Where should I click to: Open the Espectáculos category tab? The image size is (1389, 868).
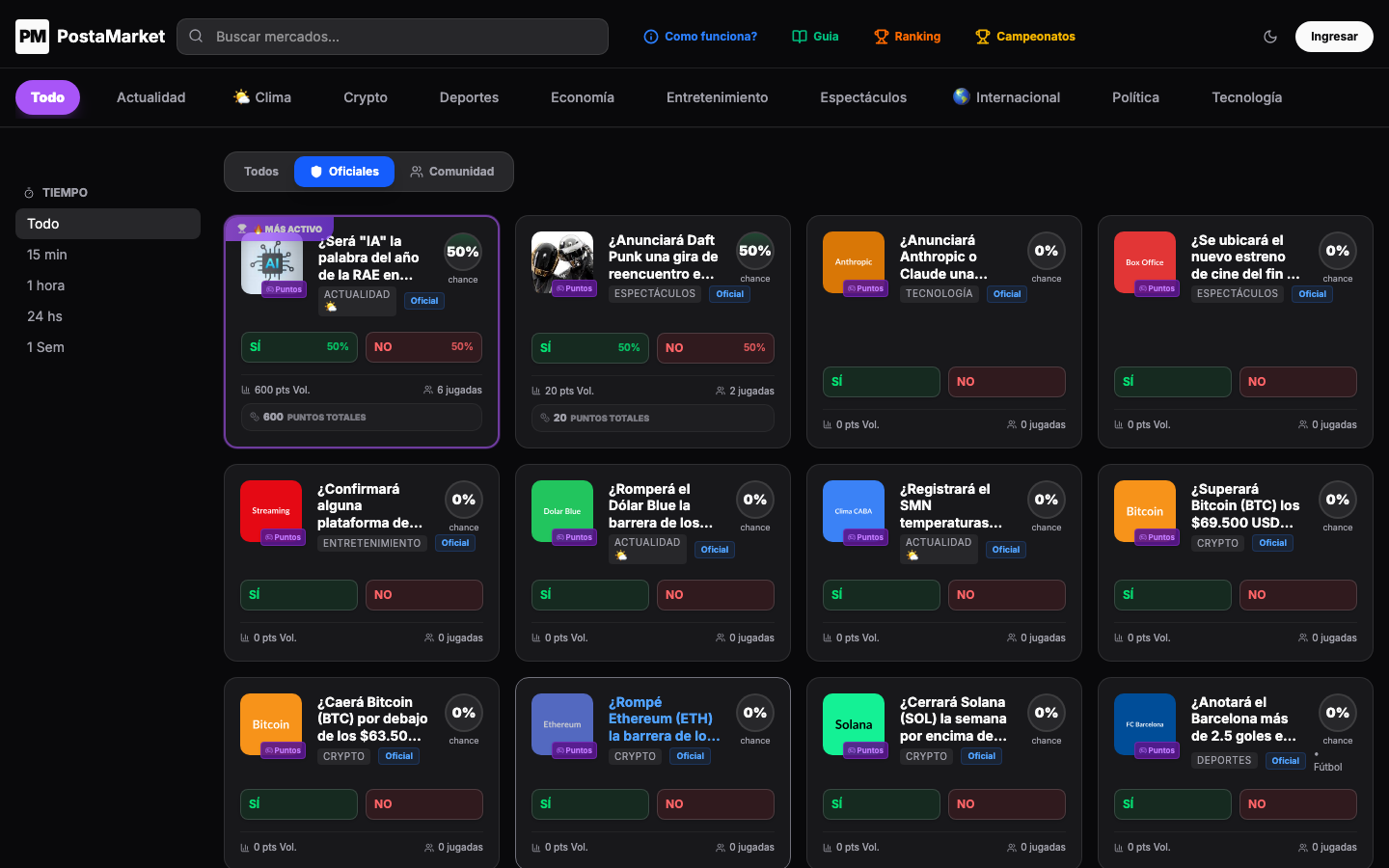[863, 97]
